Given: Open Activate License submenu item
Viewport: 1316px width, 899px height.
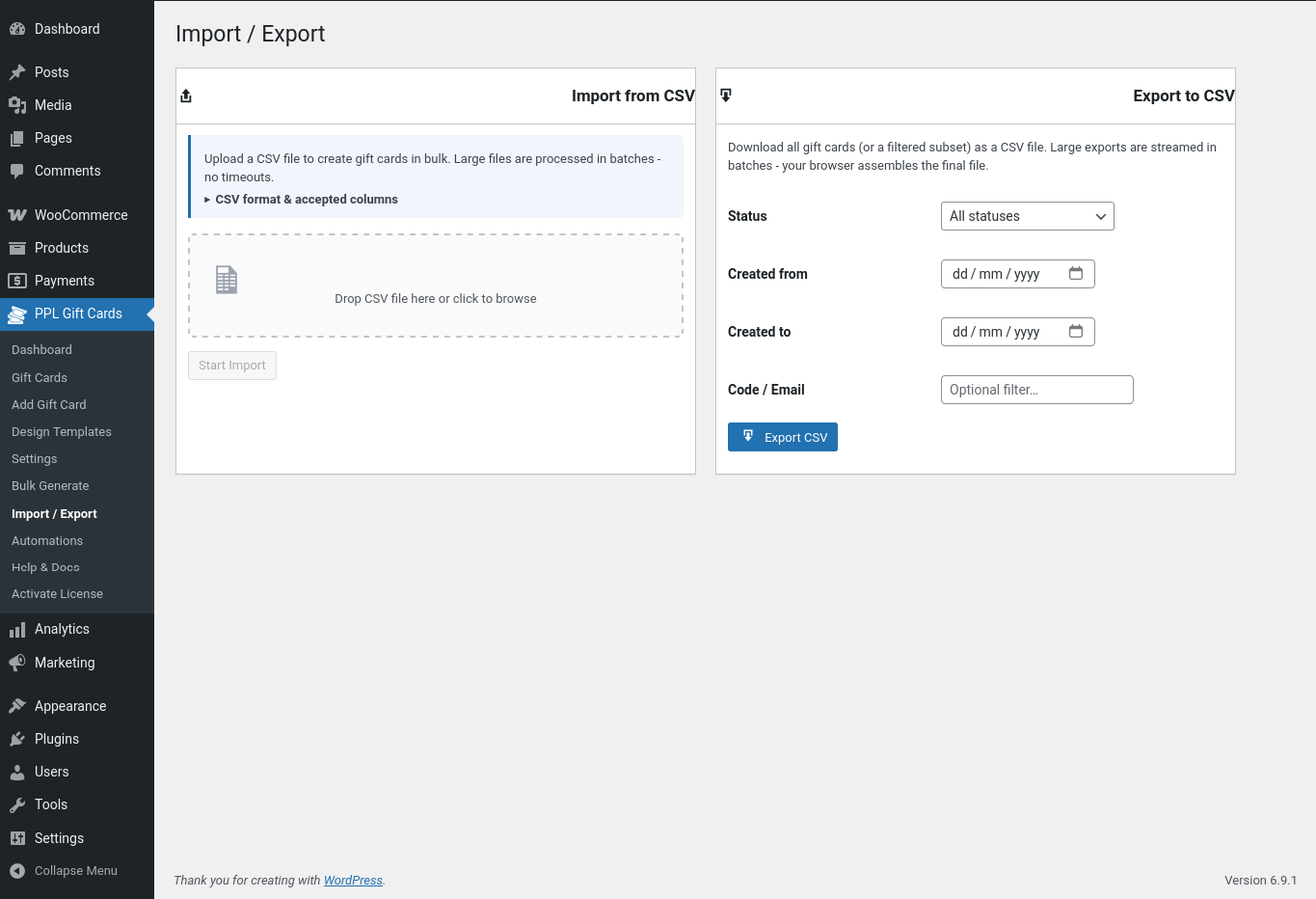Looking at the screenshot, I should pos(57,594).
